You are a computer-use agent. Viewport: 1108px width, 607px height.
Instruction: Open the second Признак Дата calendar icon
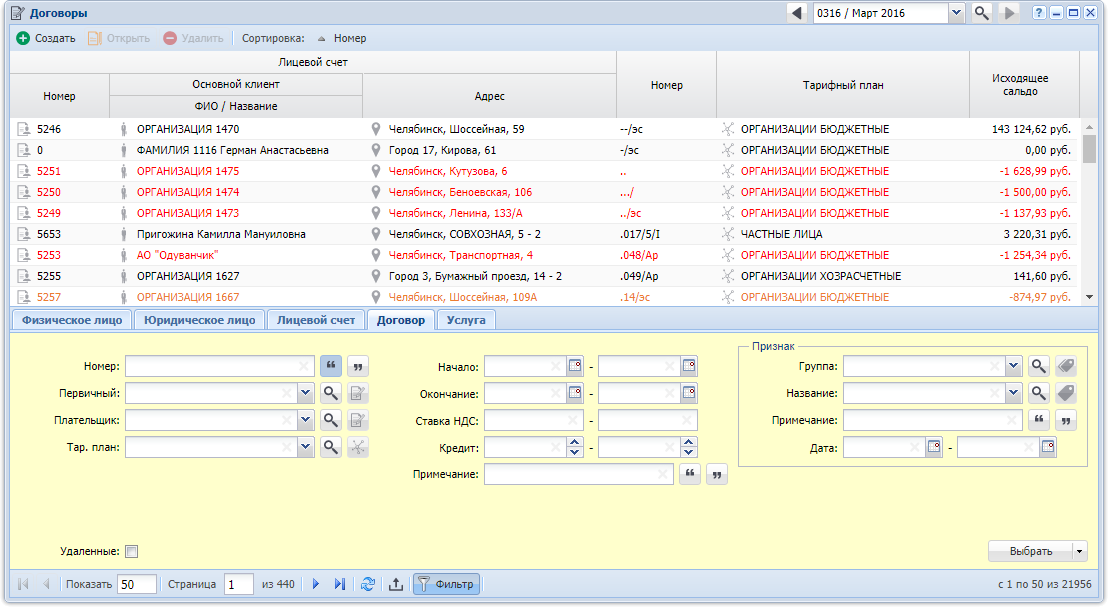(x=1048, y=447)
